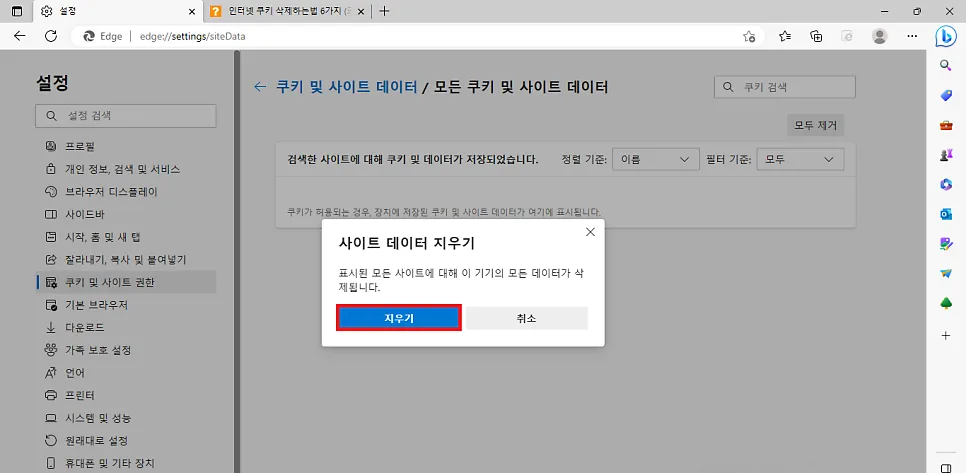Image resolution: width=966 pixels, height=473 pixels.
Task: Select 쿠키 및 사이트 권한 section
Action: click(x=126, y=282)
